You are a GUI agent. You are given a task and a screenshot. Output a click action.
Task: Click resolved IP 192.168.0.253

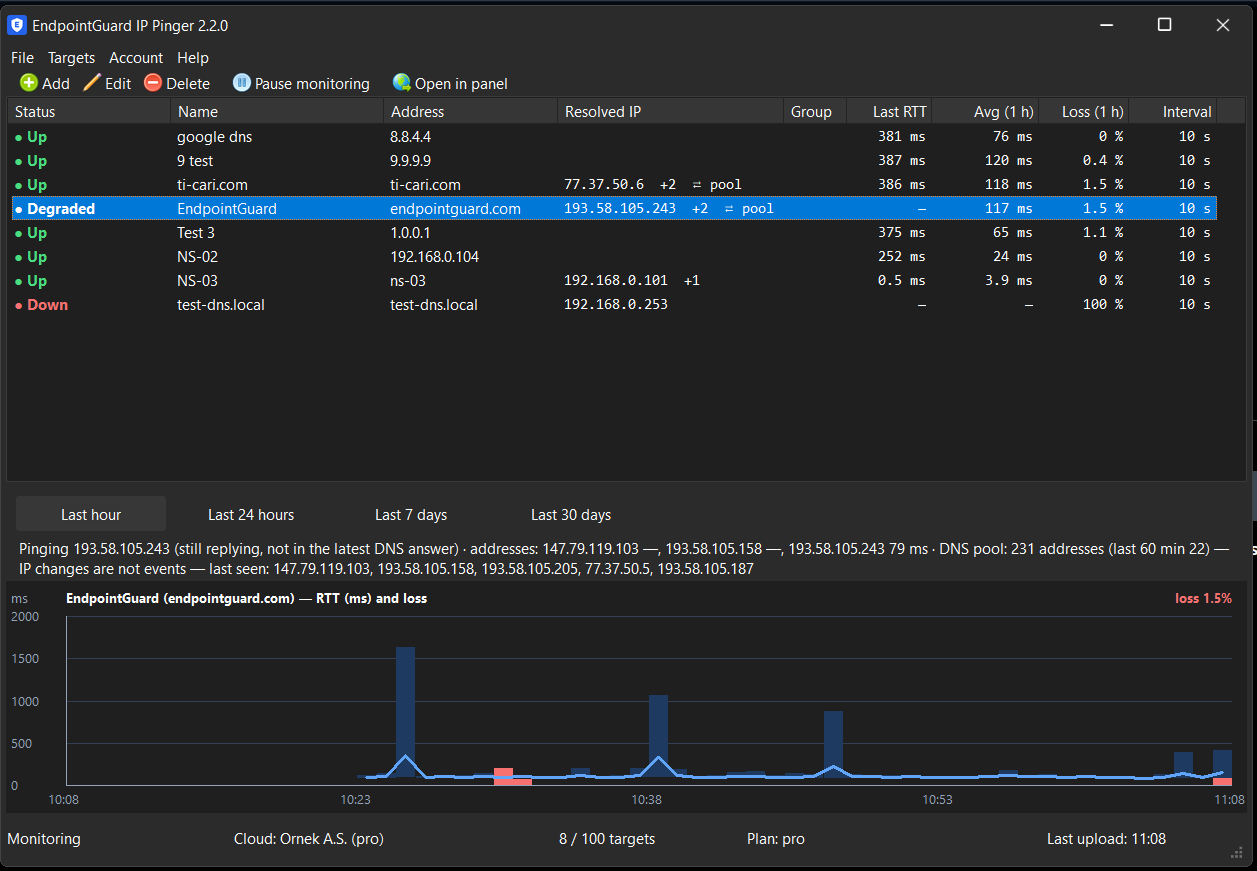click(x=616, y=305)
